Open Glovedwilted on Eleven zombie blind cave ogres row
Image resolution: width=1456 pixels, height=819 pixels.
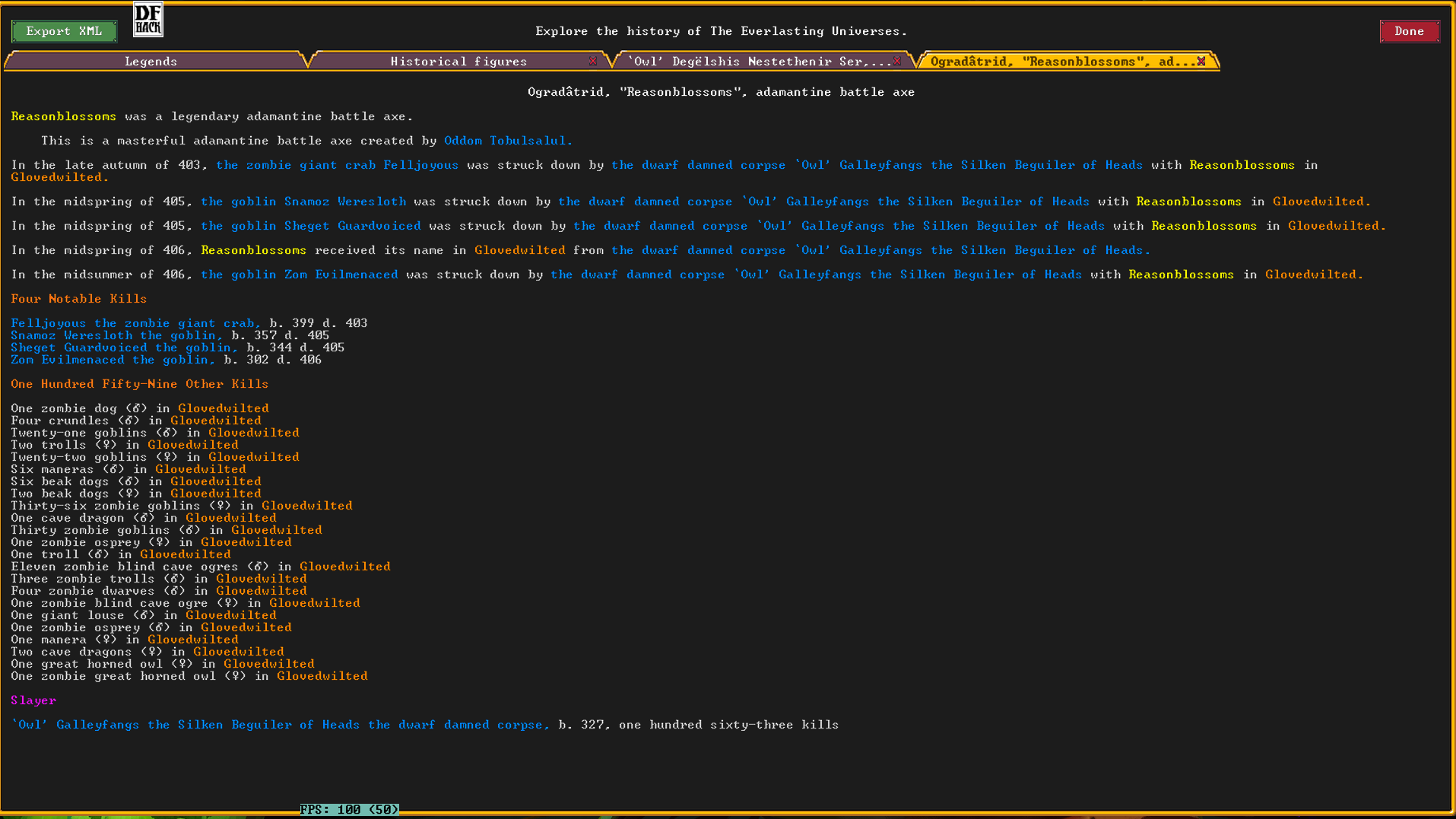tap(345, 567)
